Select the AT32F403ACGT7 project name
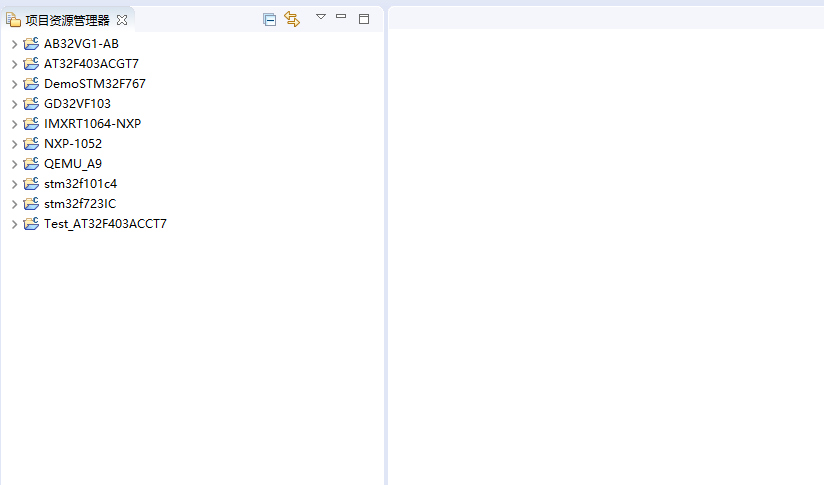This screenshot has width=824, height=485. 91,64
